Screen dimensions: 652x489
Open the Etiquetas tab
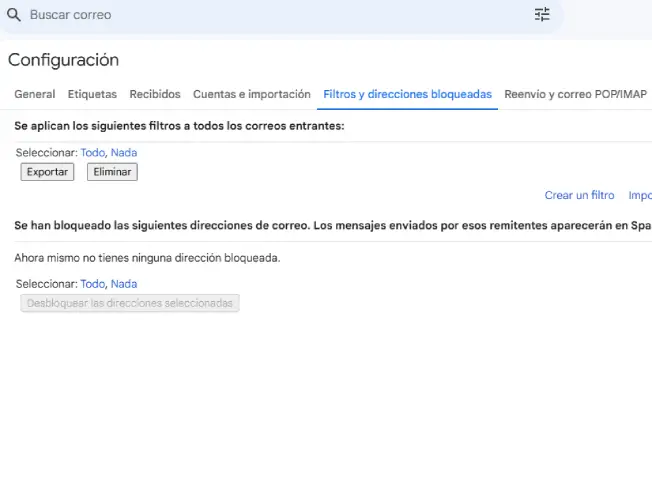point(92,94)
